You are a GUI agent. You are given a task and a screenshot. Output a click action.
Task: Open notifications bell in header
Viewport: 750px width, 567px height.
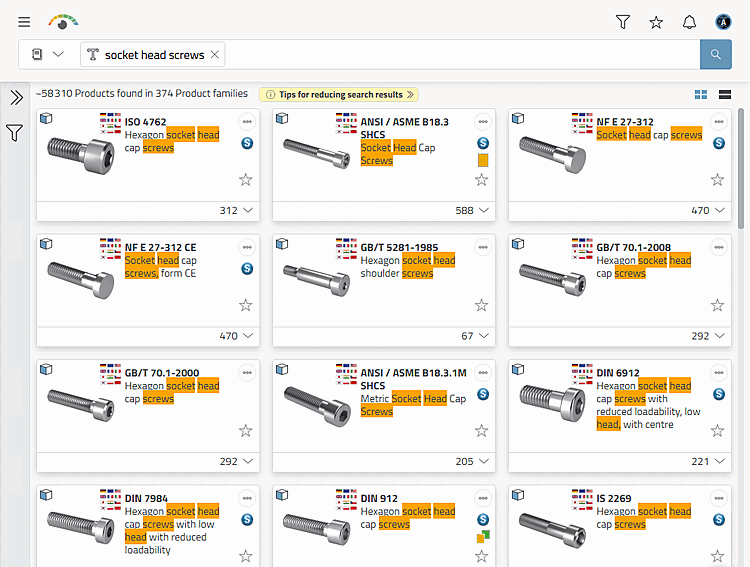[689, 22]
